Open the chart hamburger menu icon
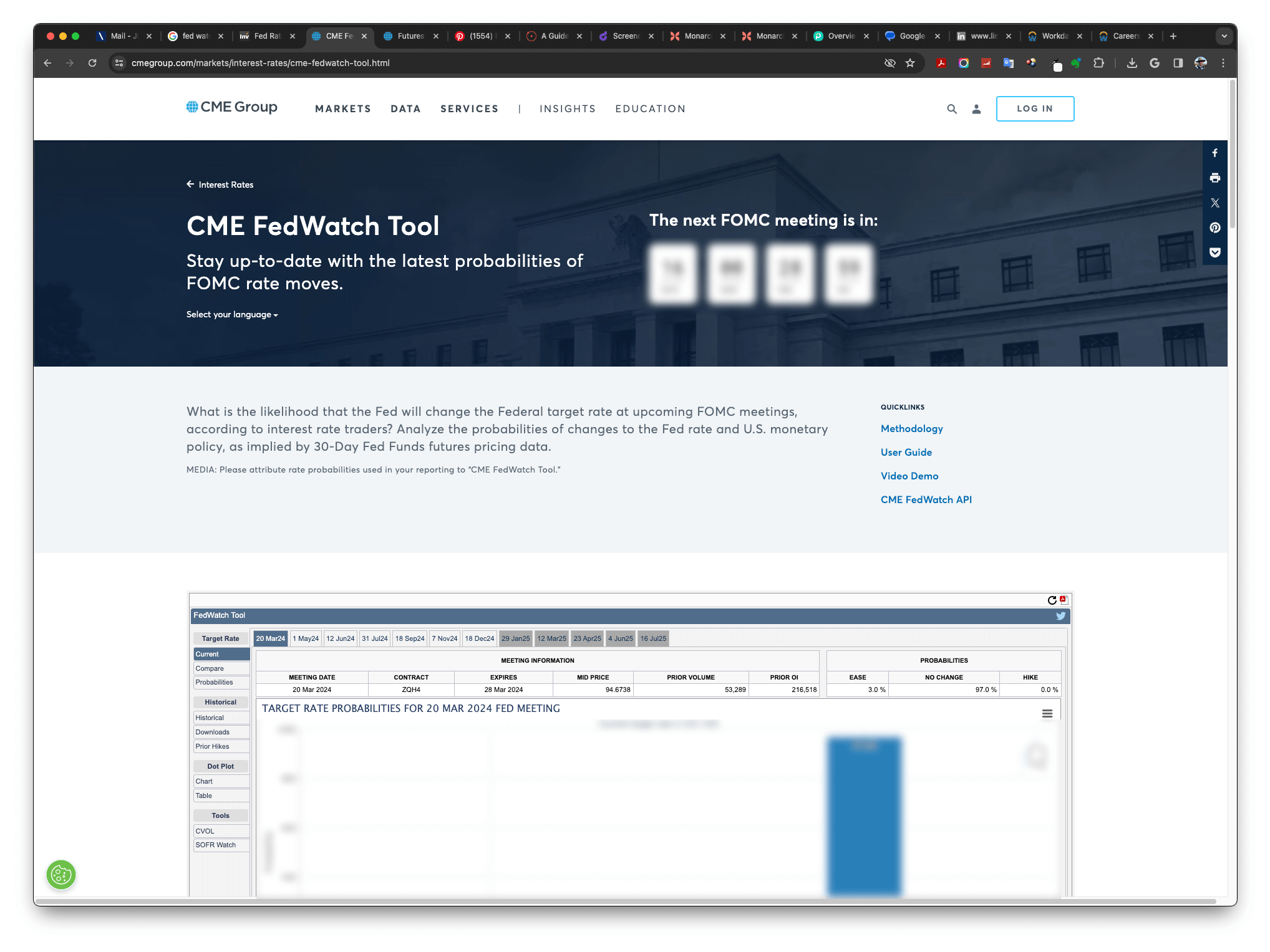The width and height of the screenshot is (1270, 952). pos(1047,713)
